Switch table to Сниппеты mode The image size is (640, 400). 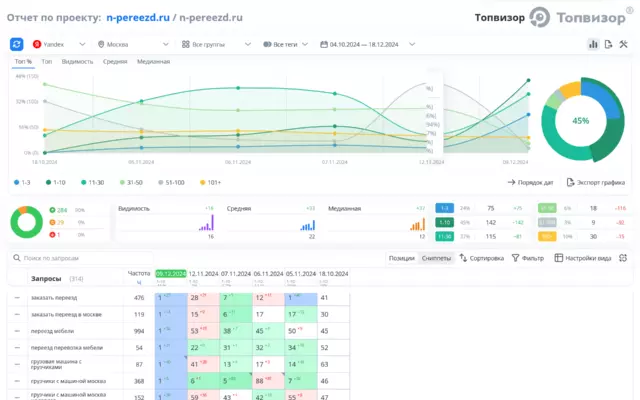(x=436, y=258)
